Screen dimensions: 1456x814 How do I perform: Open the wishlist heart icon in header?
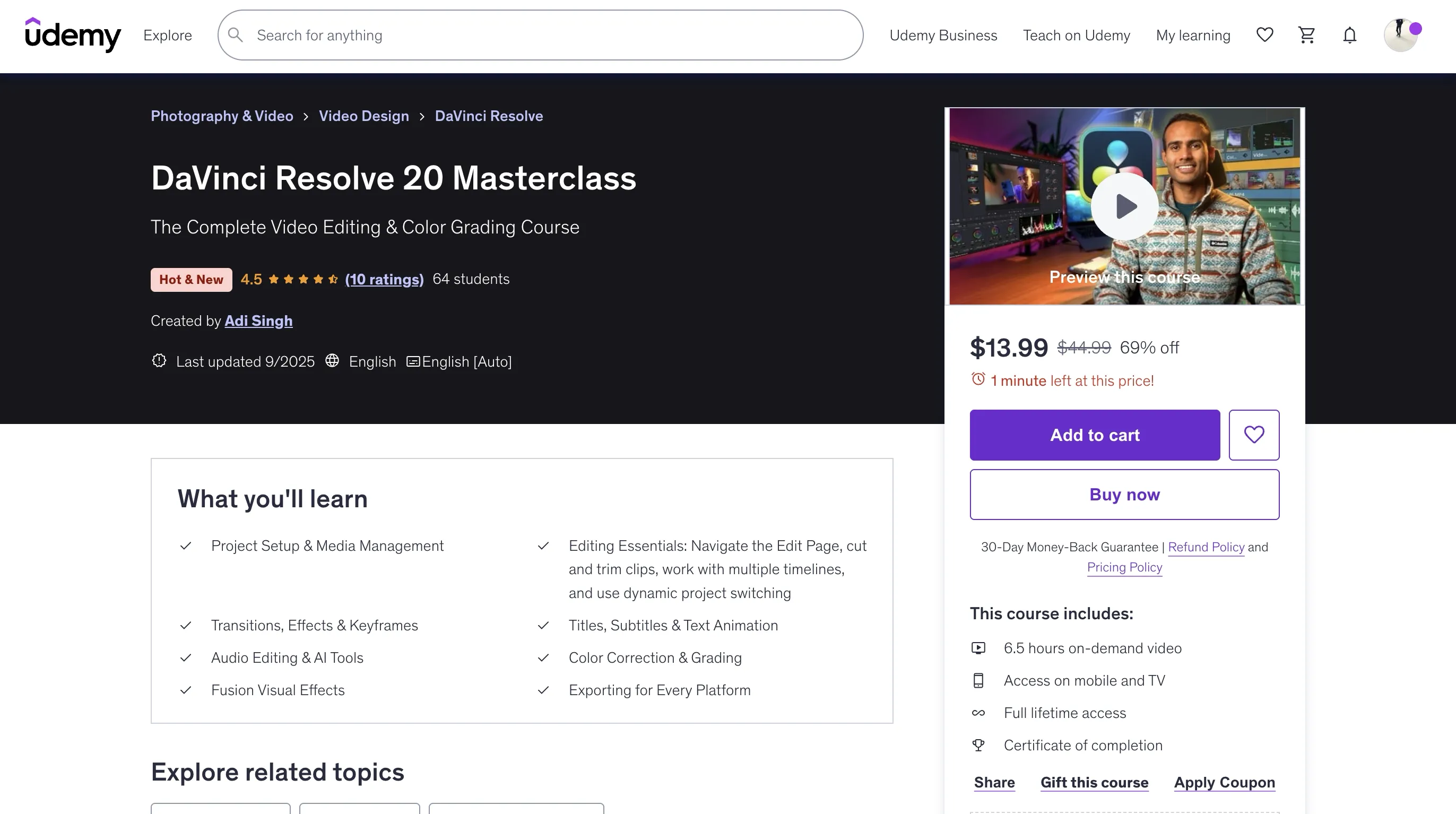1264,35
